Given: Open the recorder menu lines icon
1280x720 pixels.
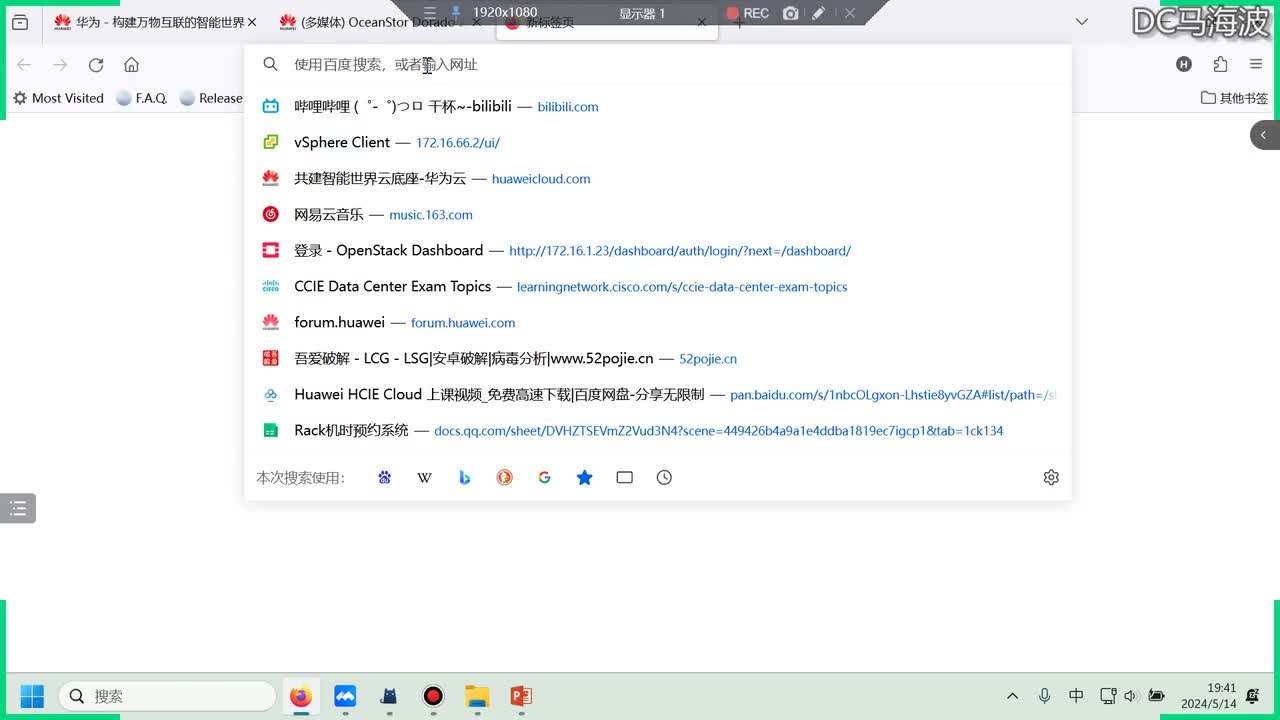Looking at the screenshot, I should [x=430, y=13].
